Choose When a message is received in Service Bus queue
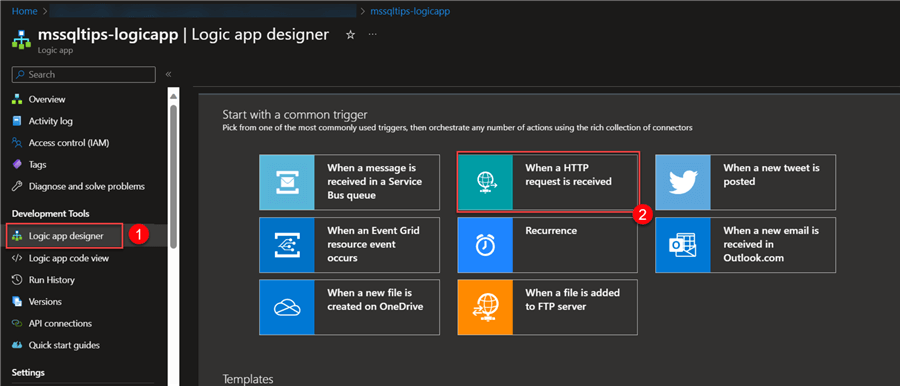The image size is (900, 386). [350, 182]
